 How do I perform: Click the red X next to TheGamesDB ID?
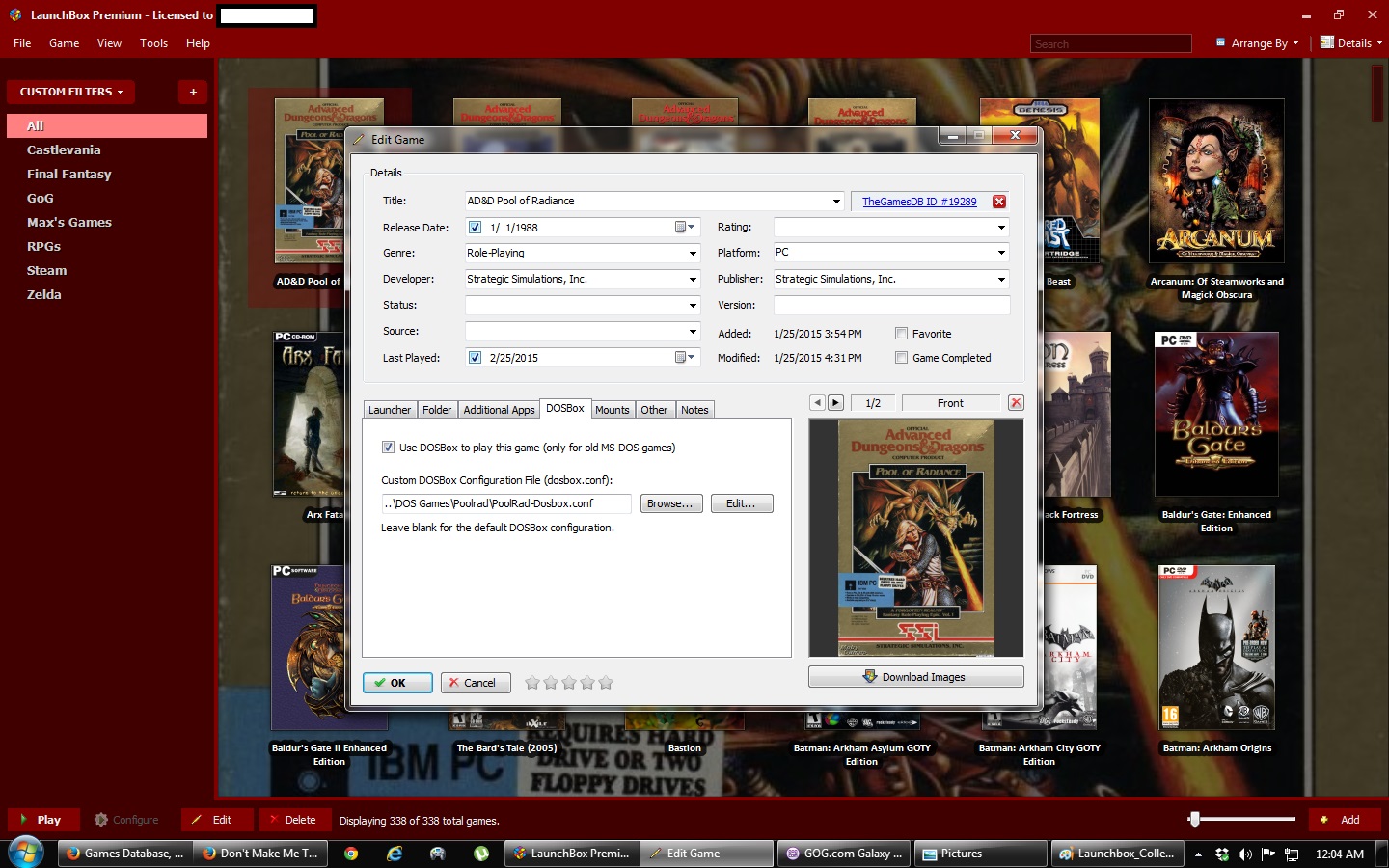[999, 202]
